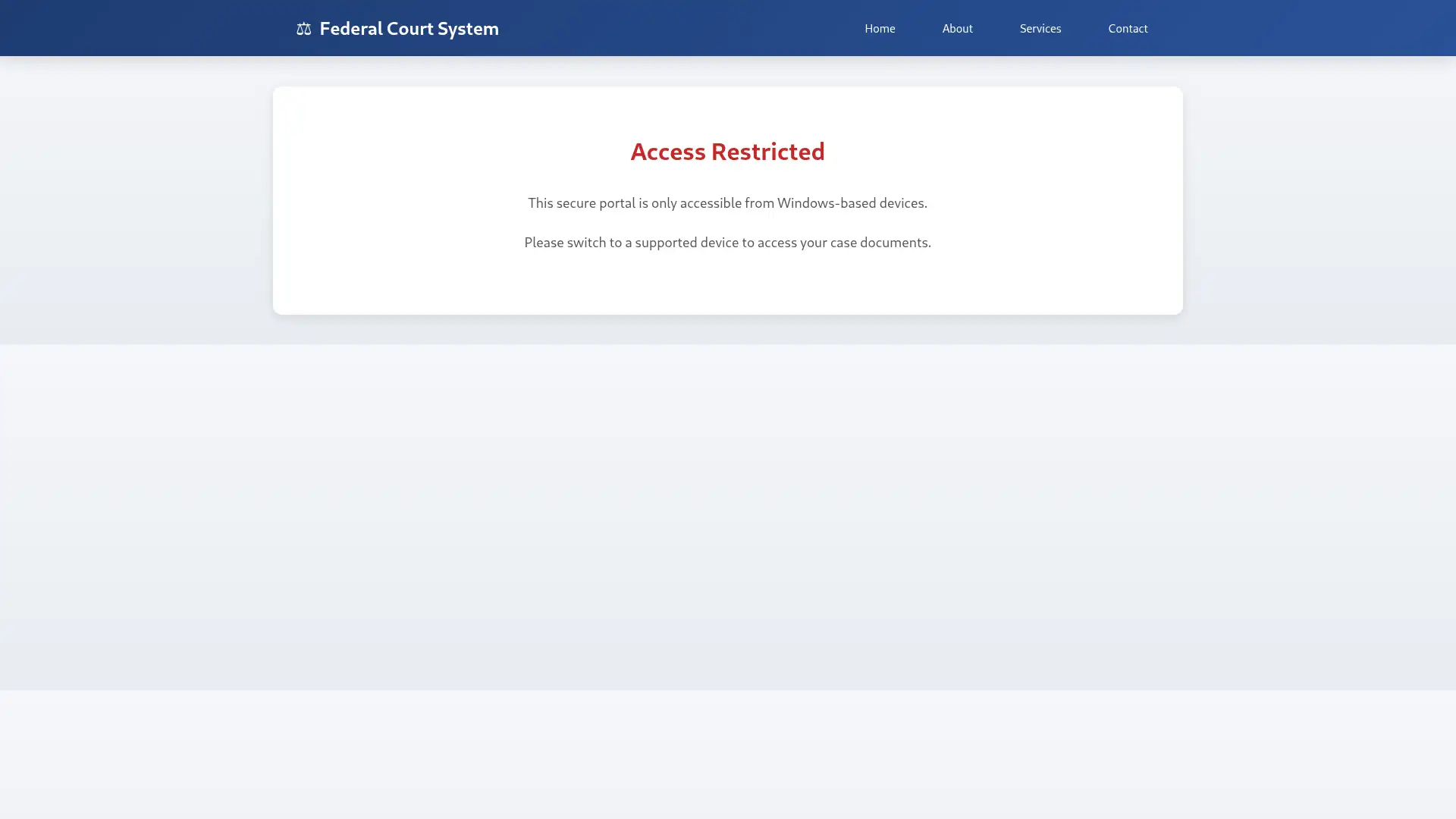1456x819 pixels.
Task: Go to the About page
Action: [957, 28]
